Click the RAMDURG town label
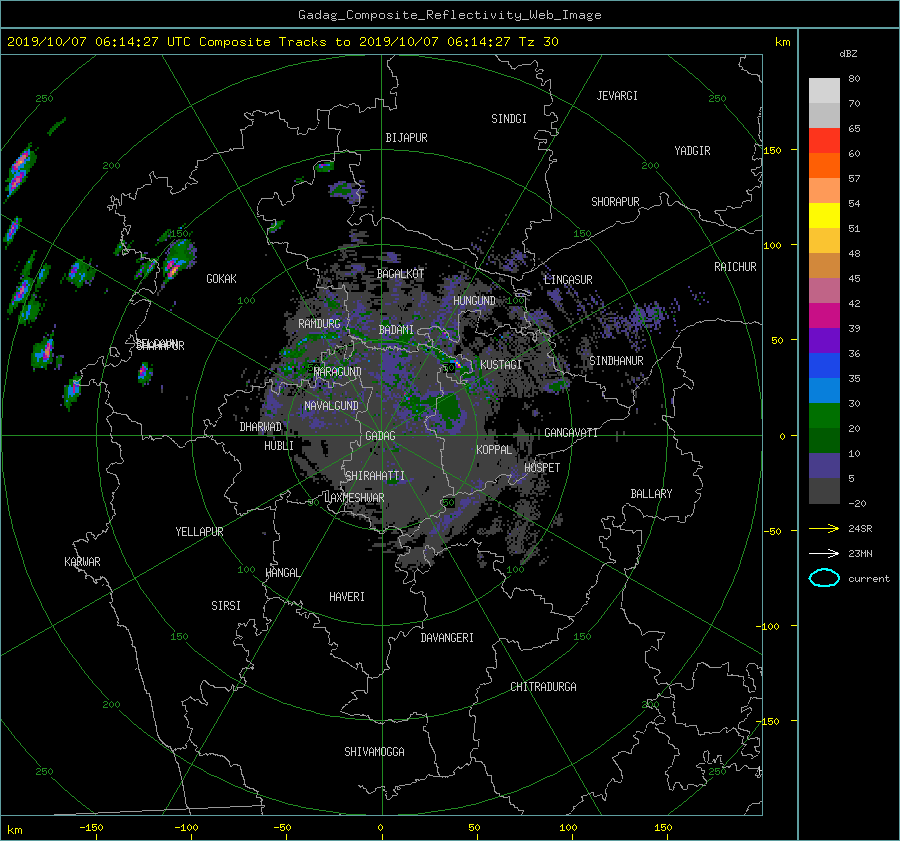900x841 pixels. (x=319, y=324)
